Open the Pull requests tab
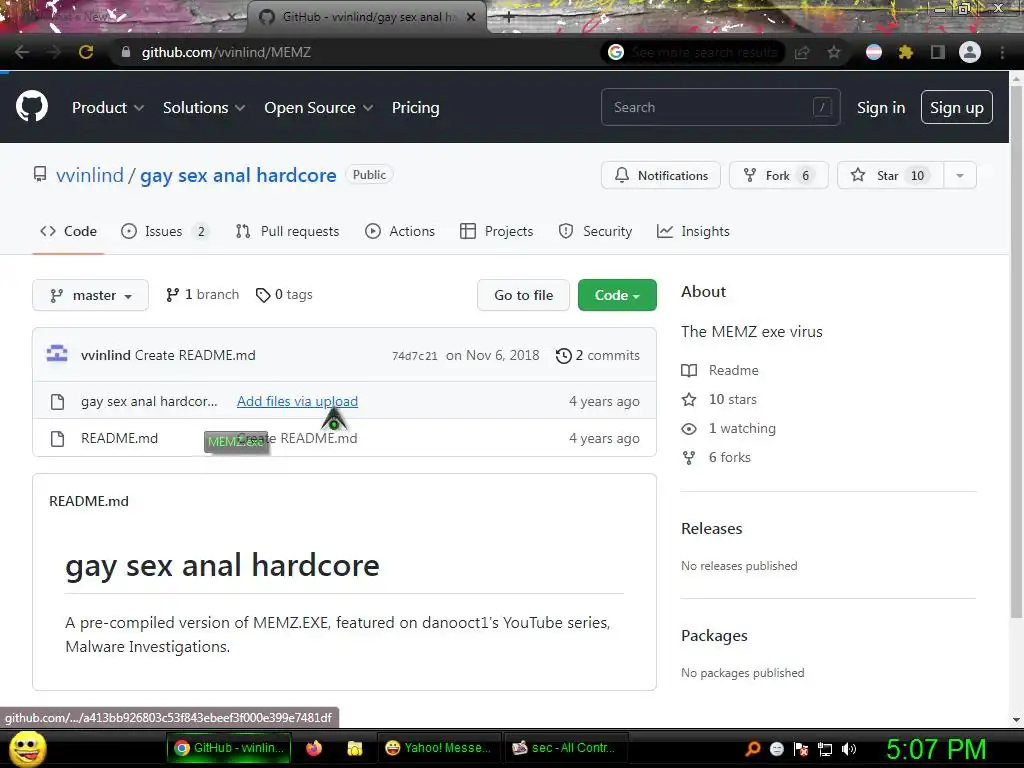 (287, 231)
